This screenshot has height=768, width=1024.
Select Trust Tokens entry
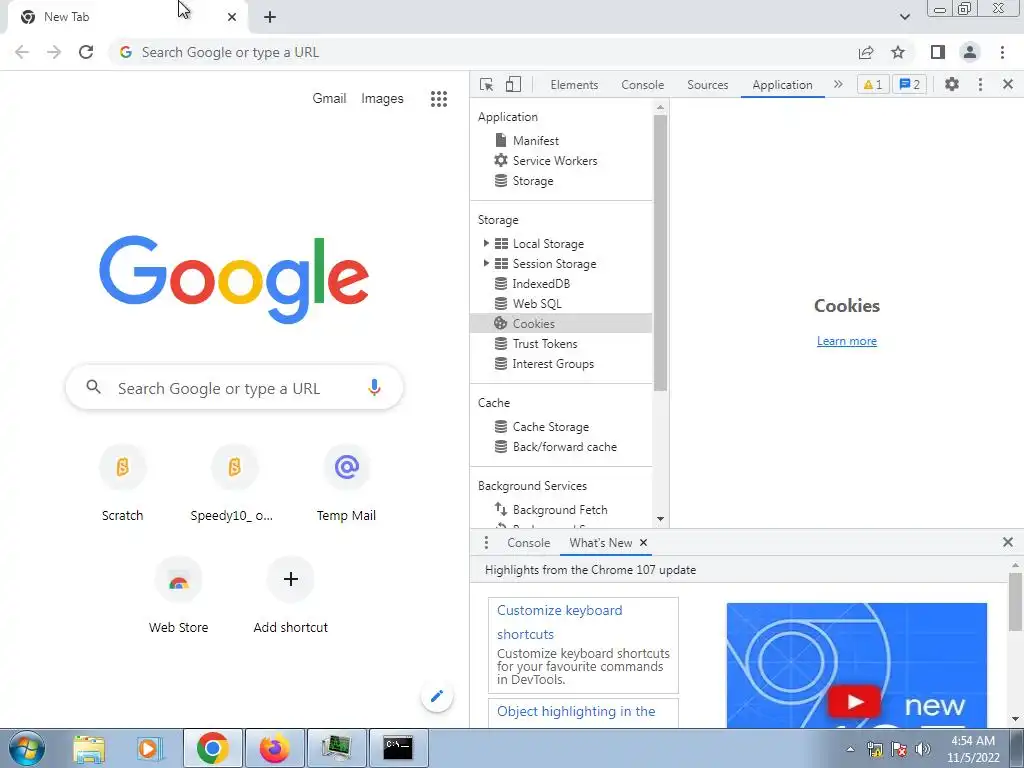click(x=545, y=344)
